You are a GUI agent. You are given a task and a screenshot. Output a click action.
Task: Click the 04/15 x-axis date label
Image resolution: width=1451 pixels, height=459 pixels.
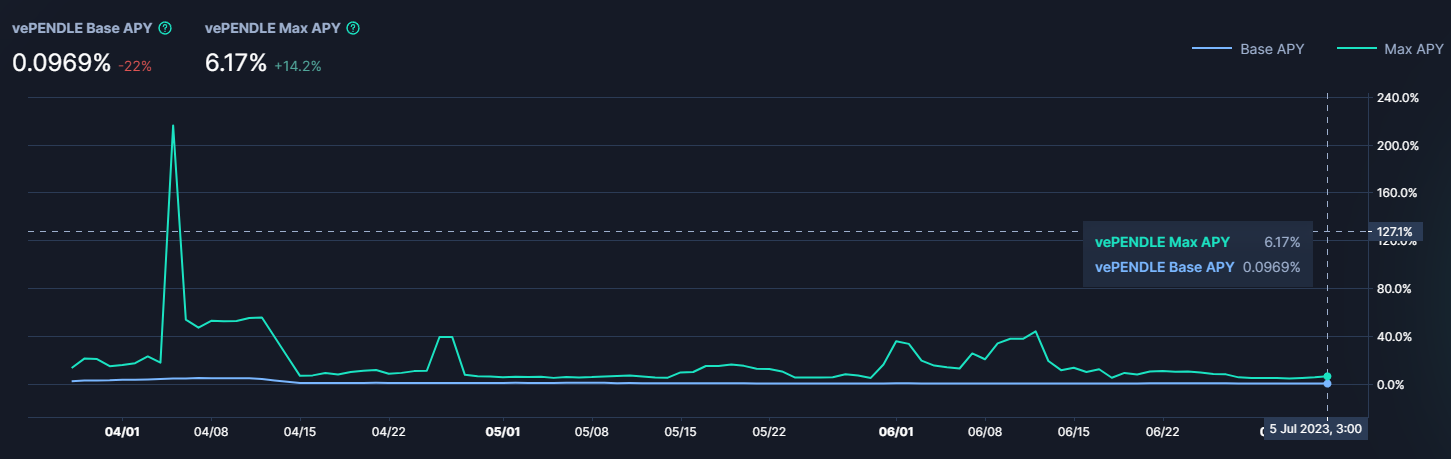[300, 432]
